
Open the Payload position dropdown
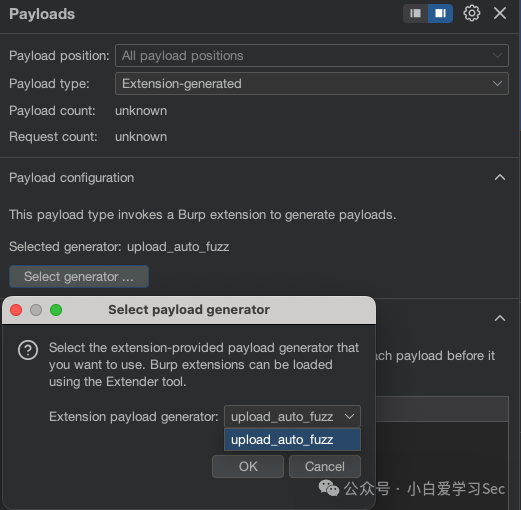312,56
